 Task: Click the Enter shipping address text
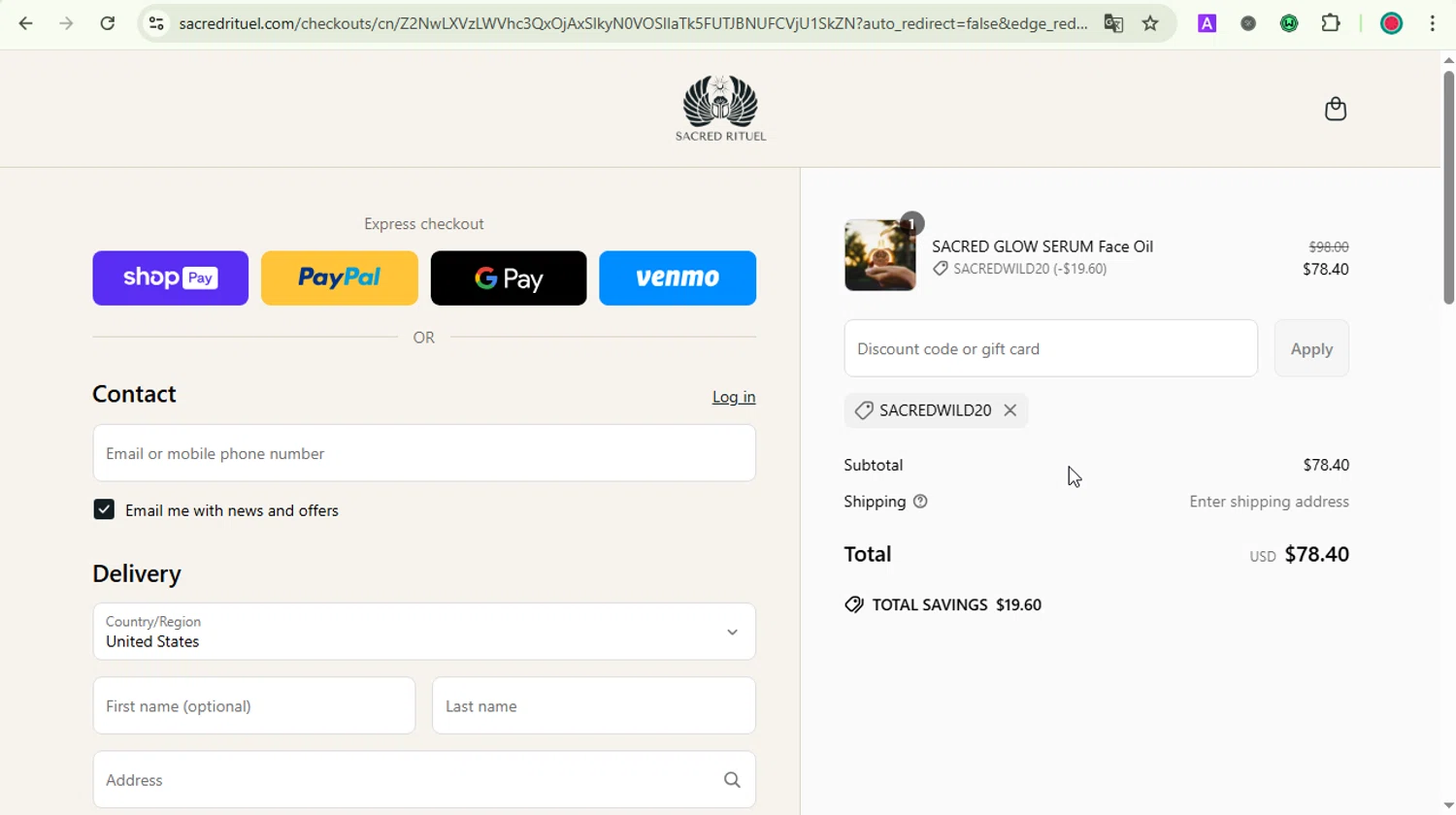1269,502
